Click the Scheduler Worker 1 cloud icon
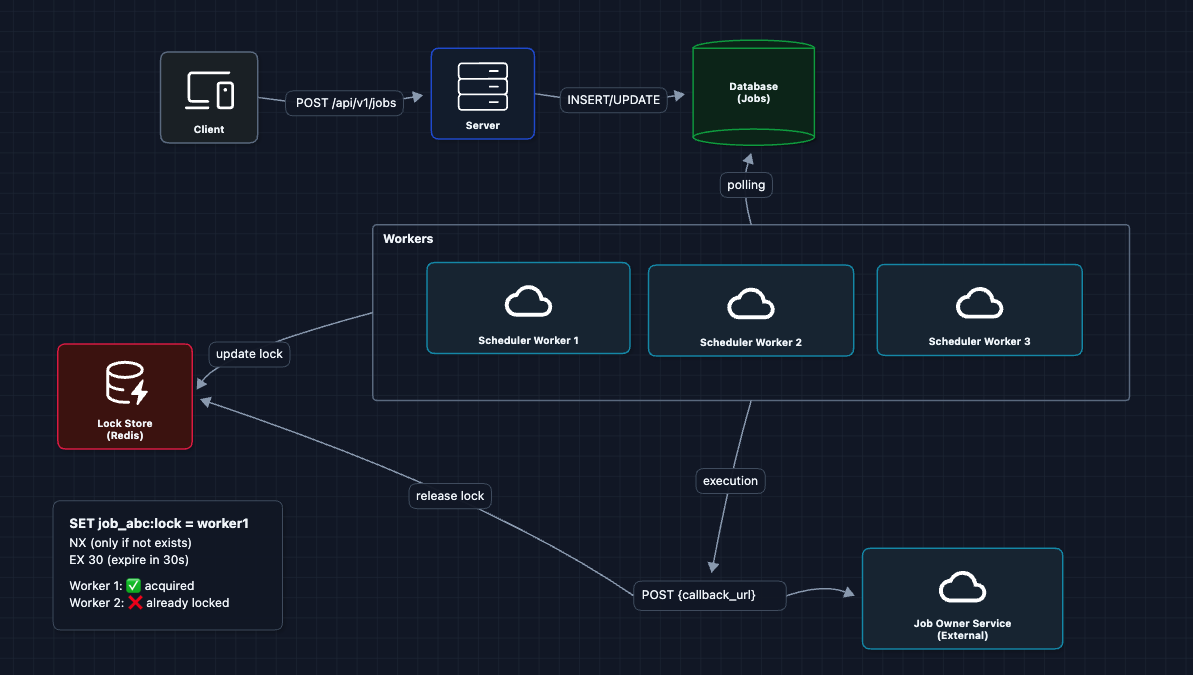 [528, 301]
